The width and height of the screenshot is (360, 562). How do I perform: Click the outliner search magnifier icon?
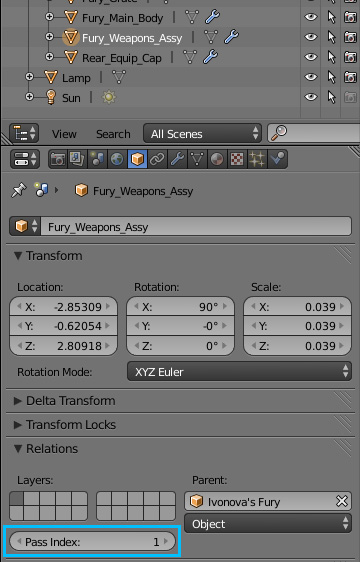point(278,133)
